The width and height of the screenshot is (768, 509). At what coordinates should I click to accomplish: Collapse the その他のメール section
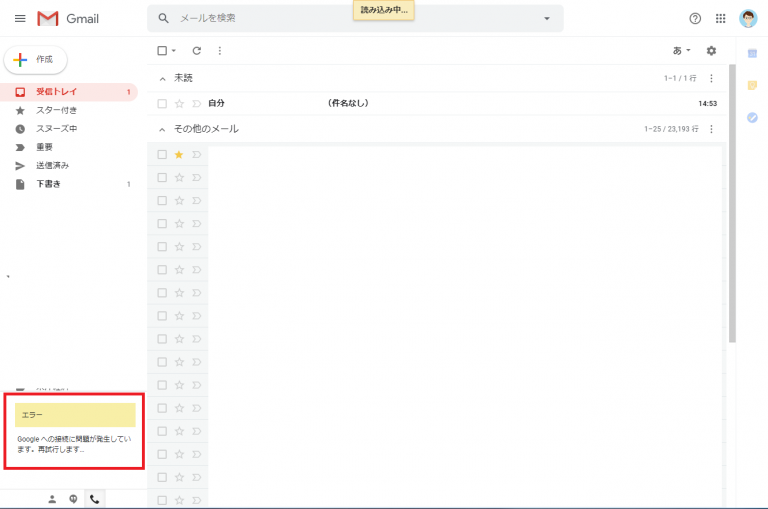(x=164, y=129)
